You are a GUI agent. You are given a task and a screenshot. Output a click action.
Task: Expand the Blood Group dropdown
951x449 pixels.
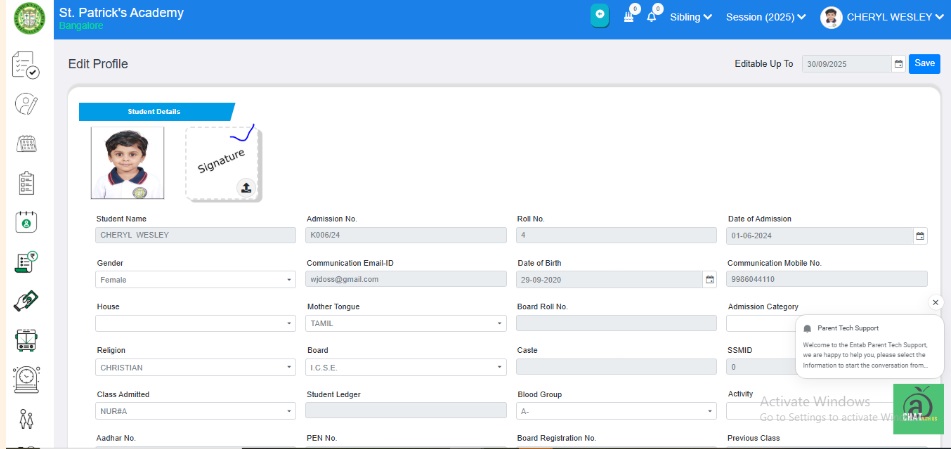[616, 411]
